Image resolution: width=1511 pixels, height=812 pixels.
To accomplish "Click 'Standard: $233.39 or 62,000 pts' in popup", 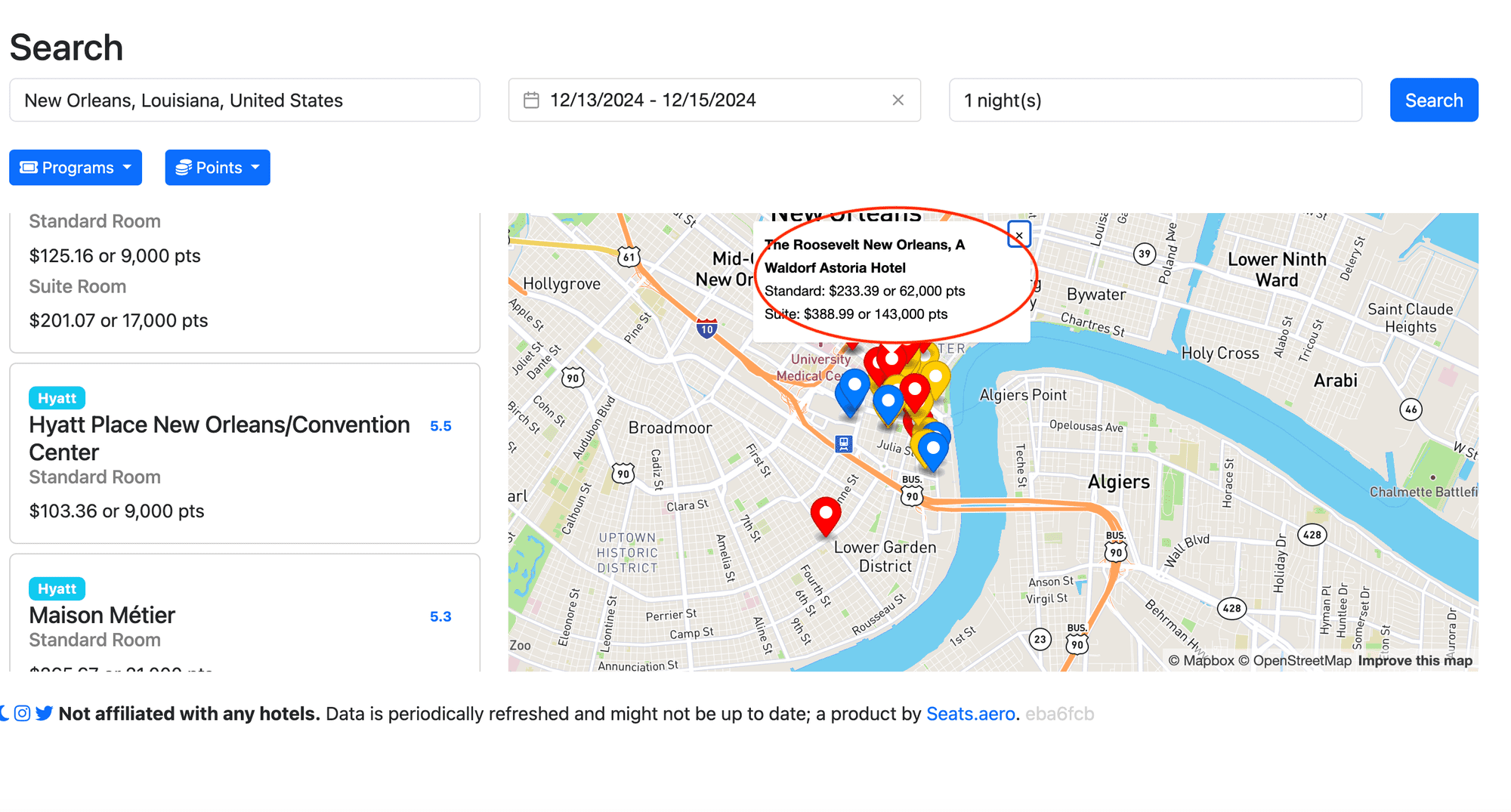I will click(x=864, y=291).
